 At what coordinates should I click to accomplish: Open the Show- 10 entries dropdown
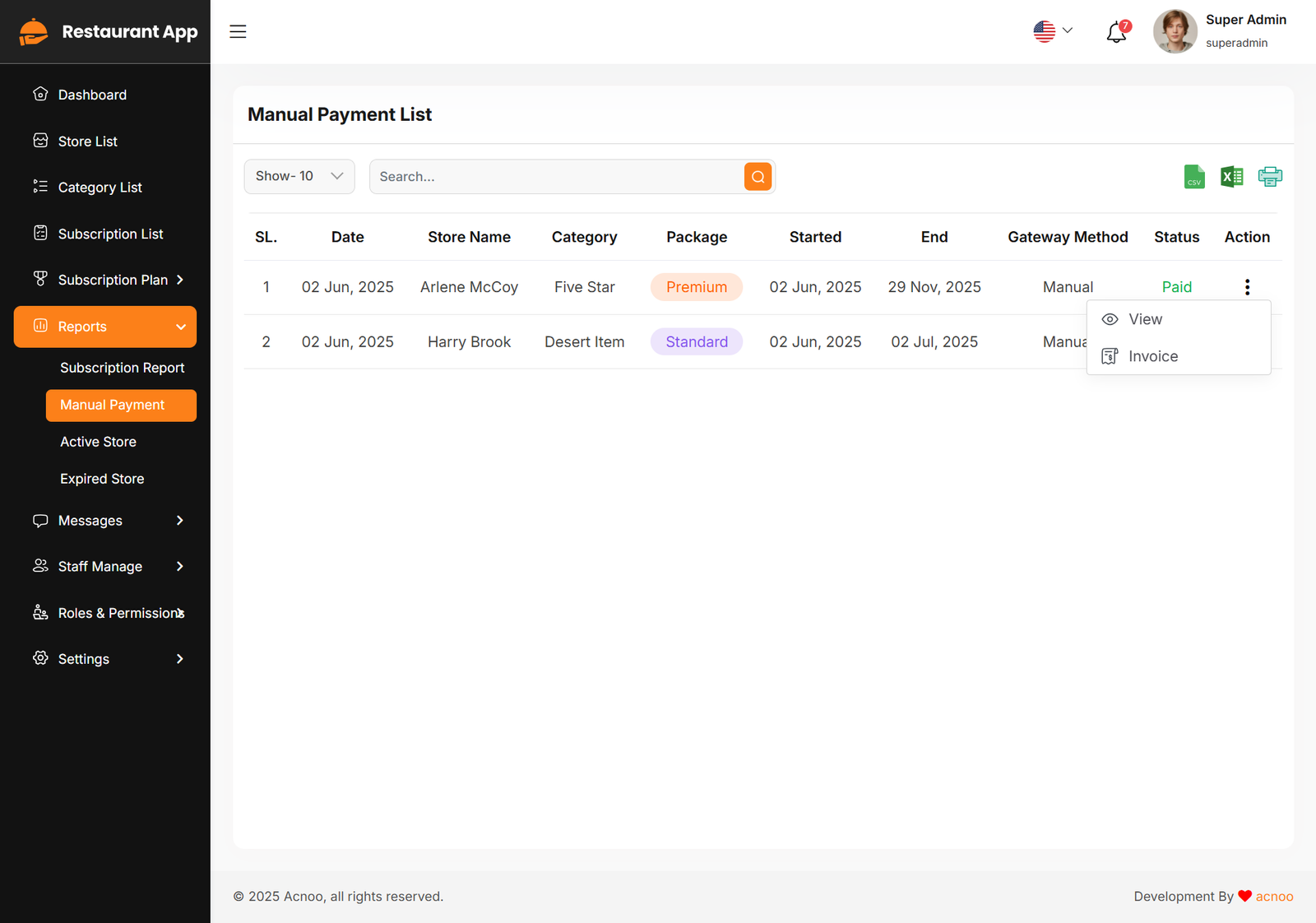point(299,177)
